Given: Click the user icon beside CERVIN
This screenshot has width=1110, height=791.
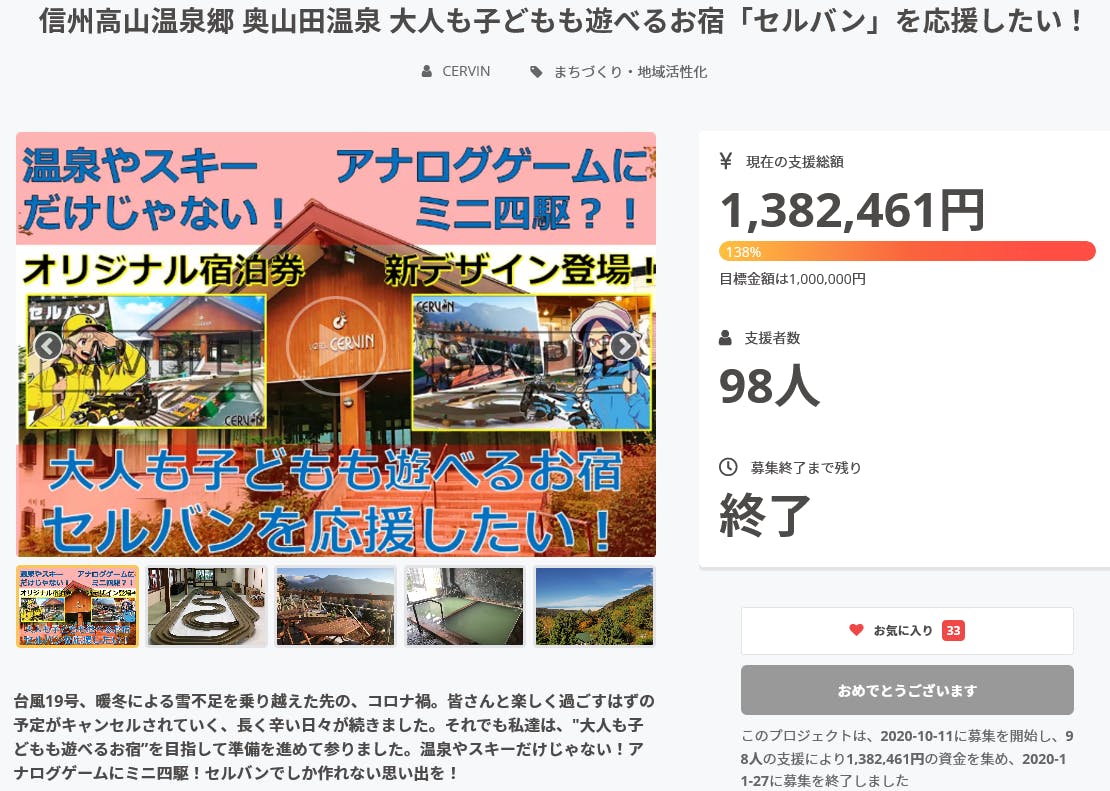Looking at the screenshot, I should click(x=427, y=72).
